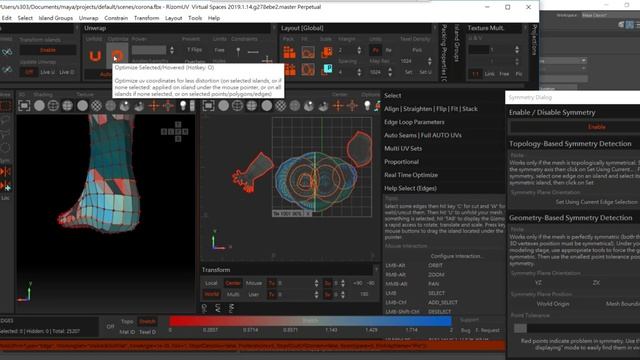Open the Tools menu

(x=195, y=18)
